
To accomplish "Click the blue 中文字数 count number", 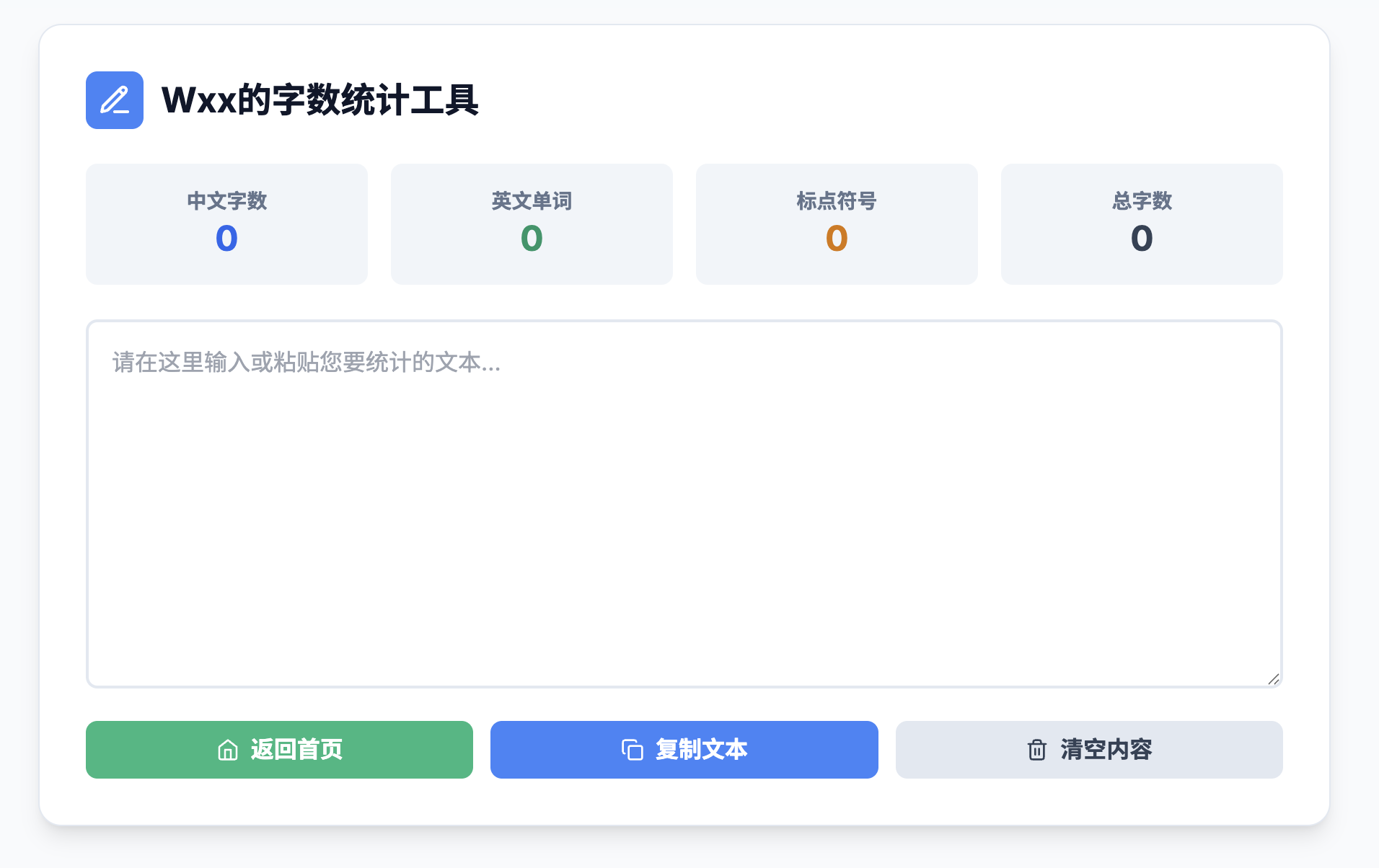I will point(226,239).
